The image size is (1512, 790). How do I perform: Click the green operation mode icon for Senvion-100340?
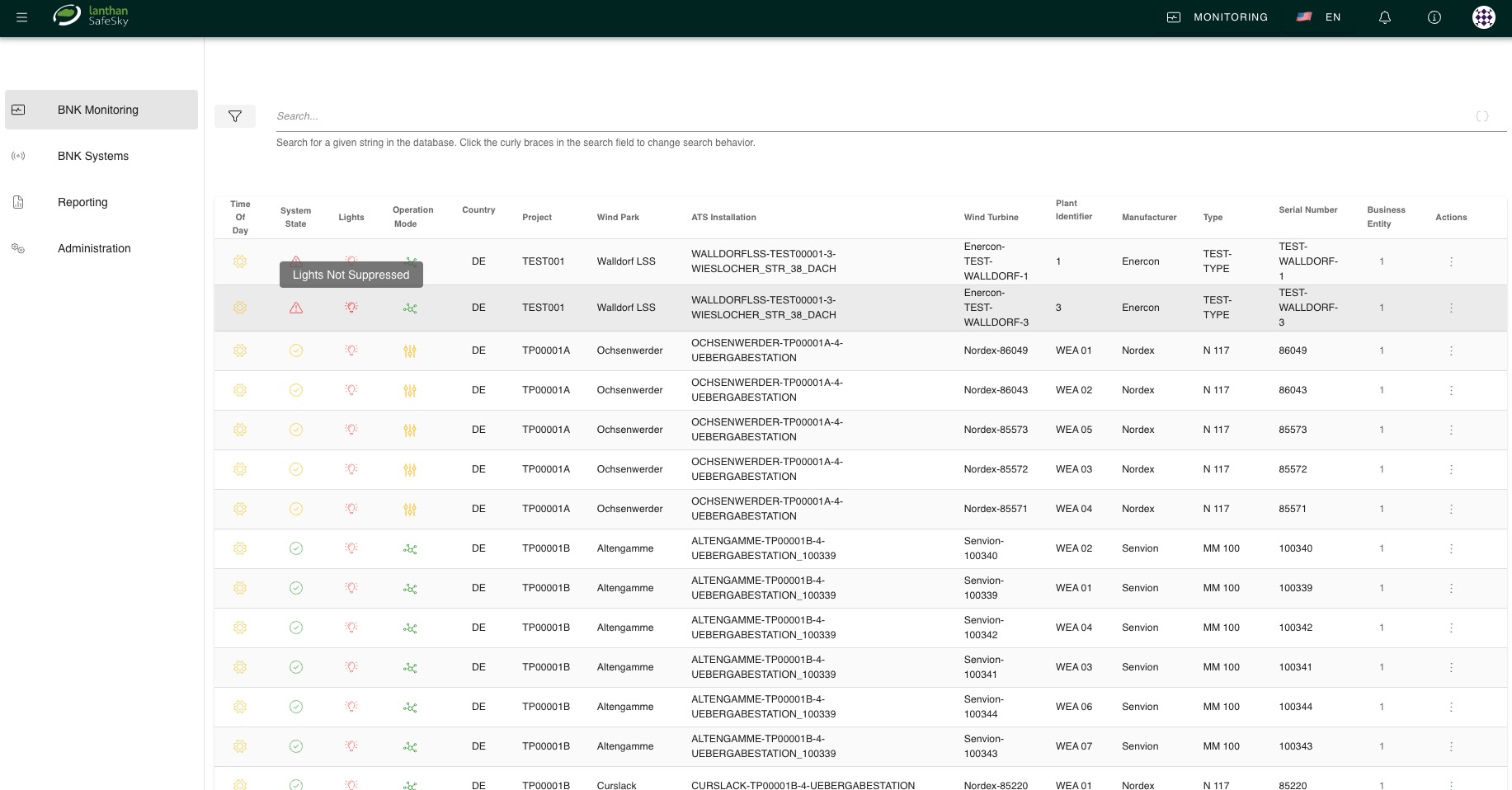pos(410,548)
